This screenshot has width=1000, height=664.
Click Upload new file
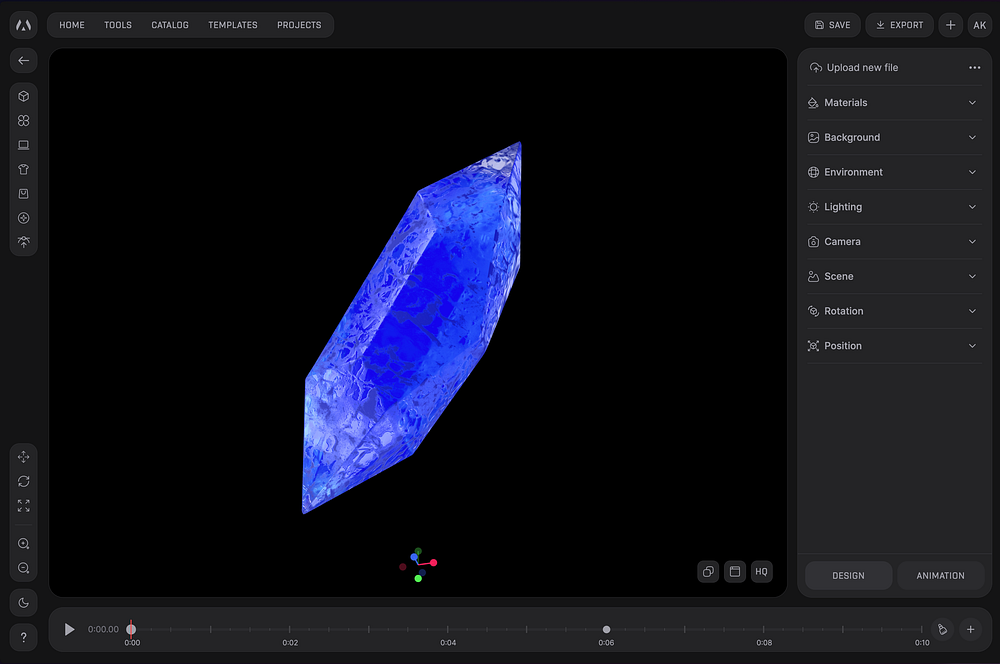[854, 68]
